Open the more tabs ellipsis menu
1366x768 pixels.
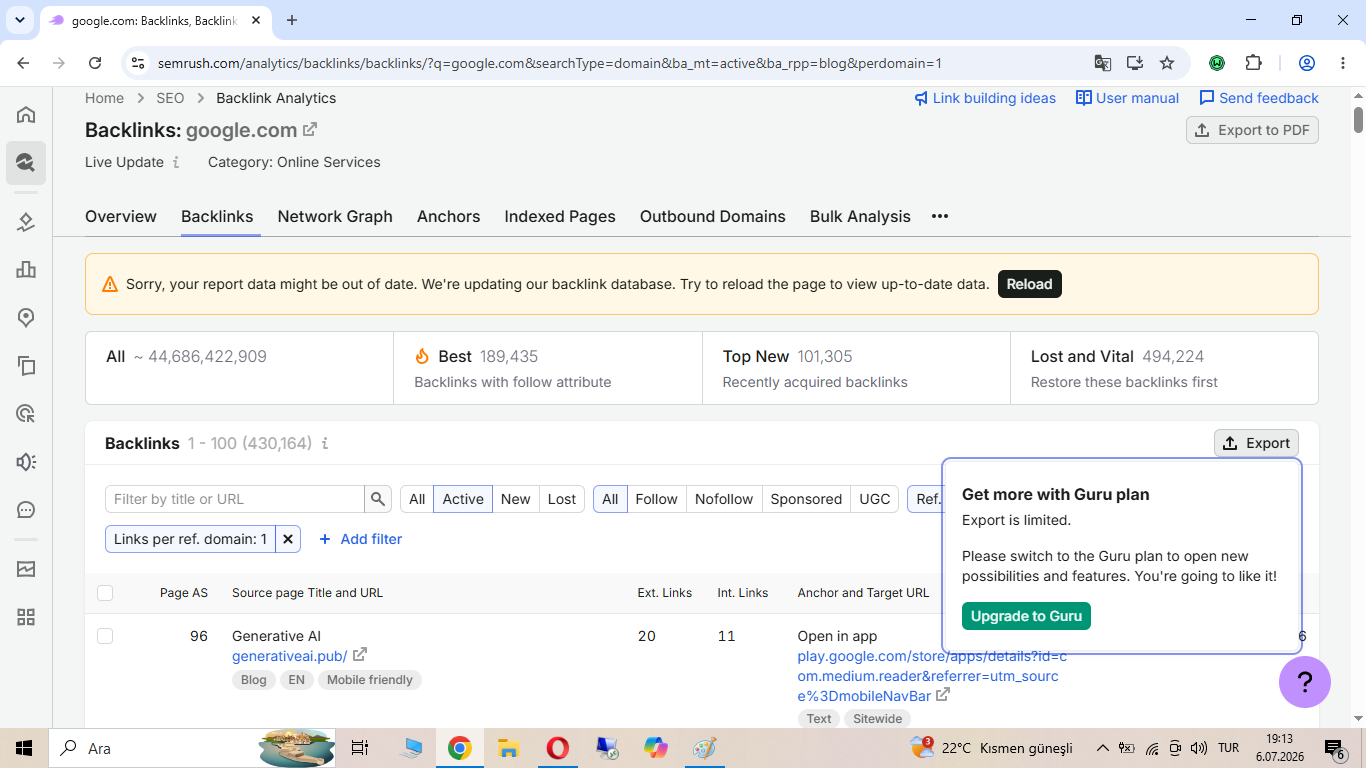[x=940, y=216]
